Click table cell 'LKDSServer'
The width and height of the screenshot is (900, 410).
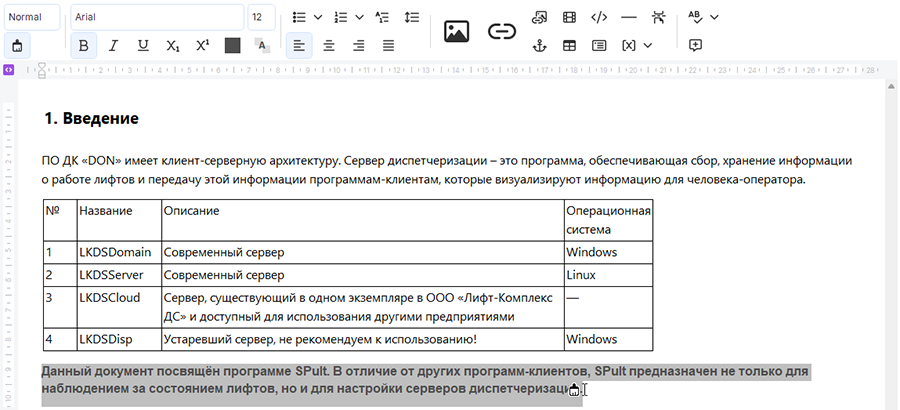(x=119, y=275)
